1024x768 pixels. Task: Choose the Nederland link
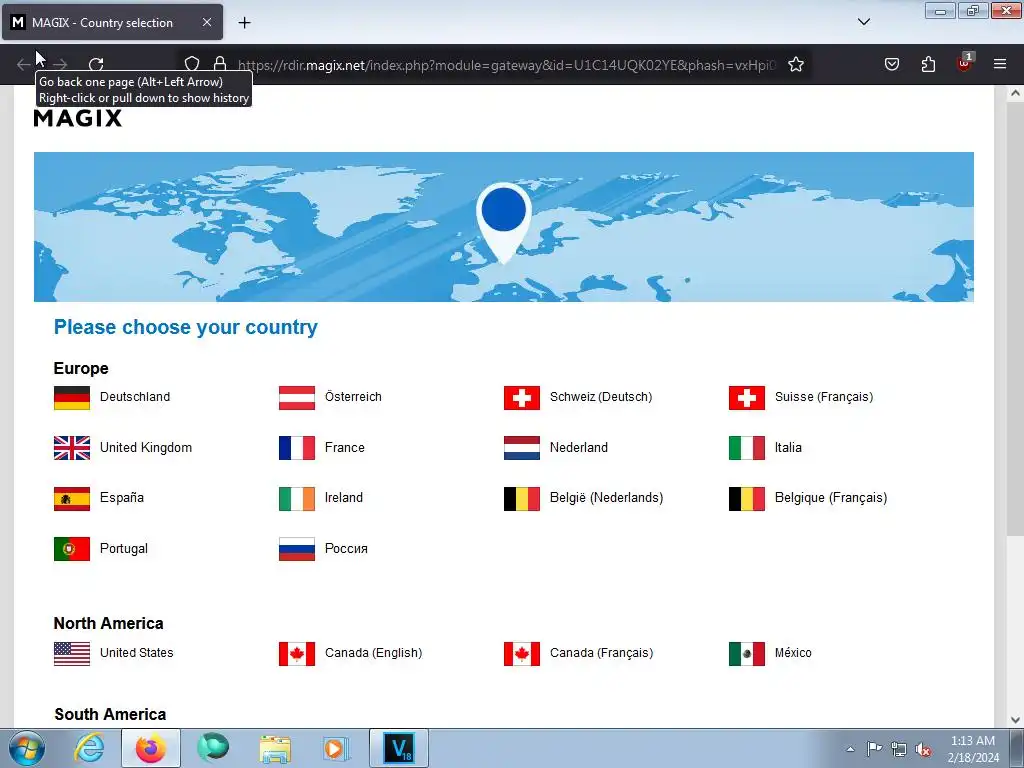579,447
